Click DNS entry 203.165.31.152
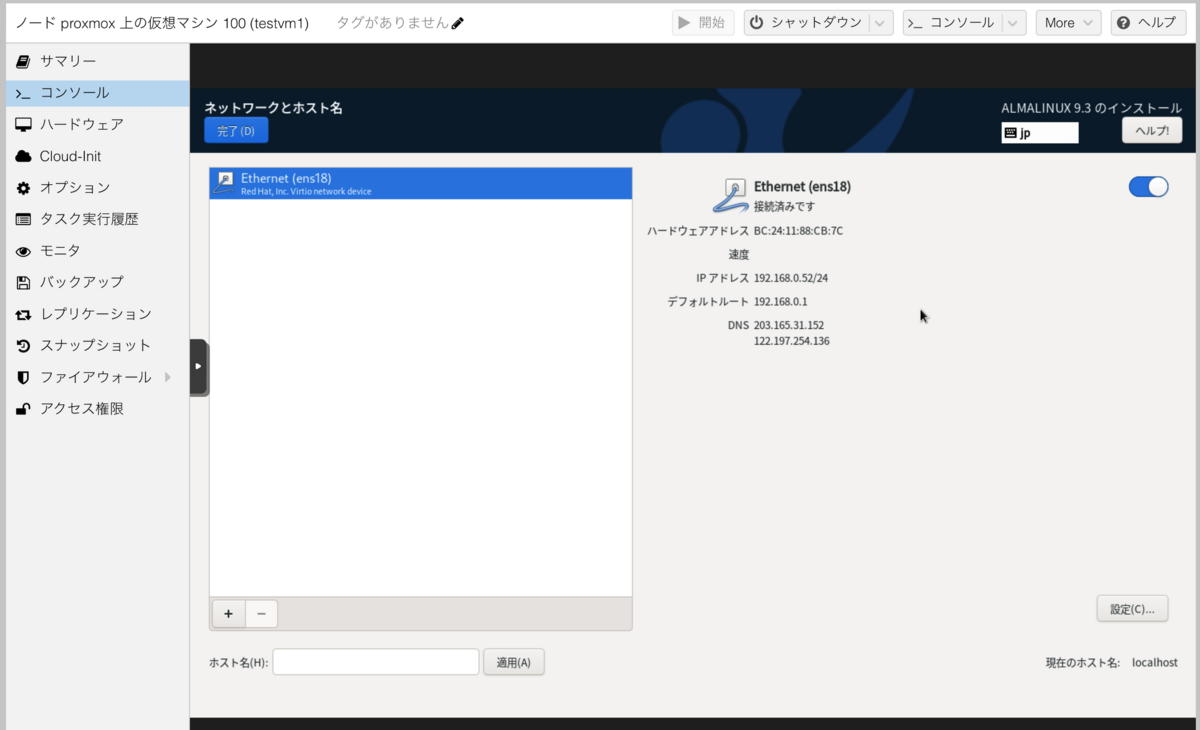The width and height of the screenshot is (1200, 730). [789, 325]
